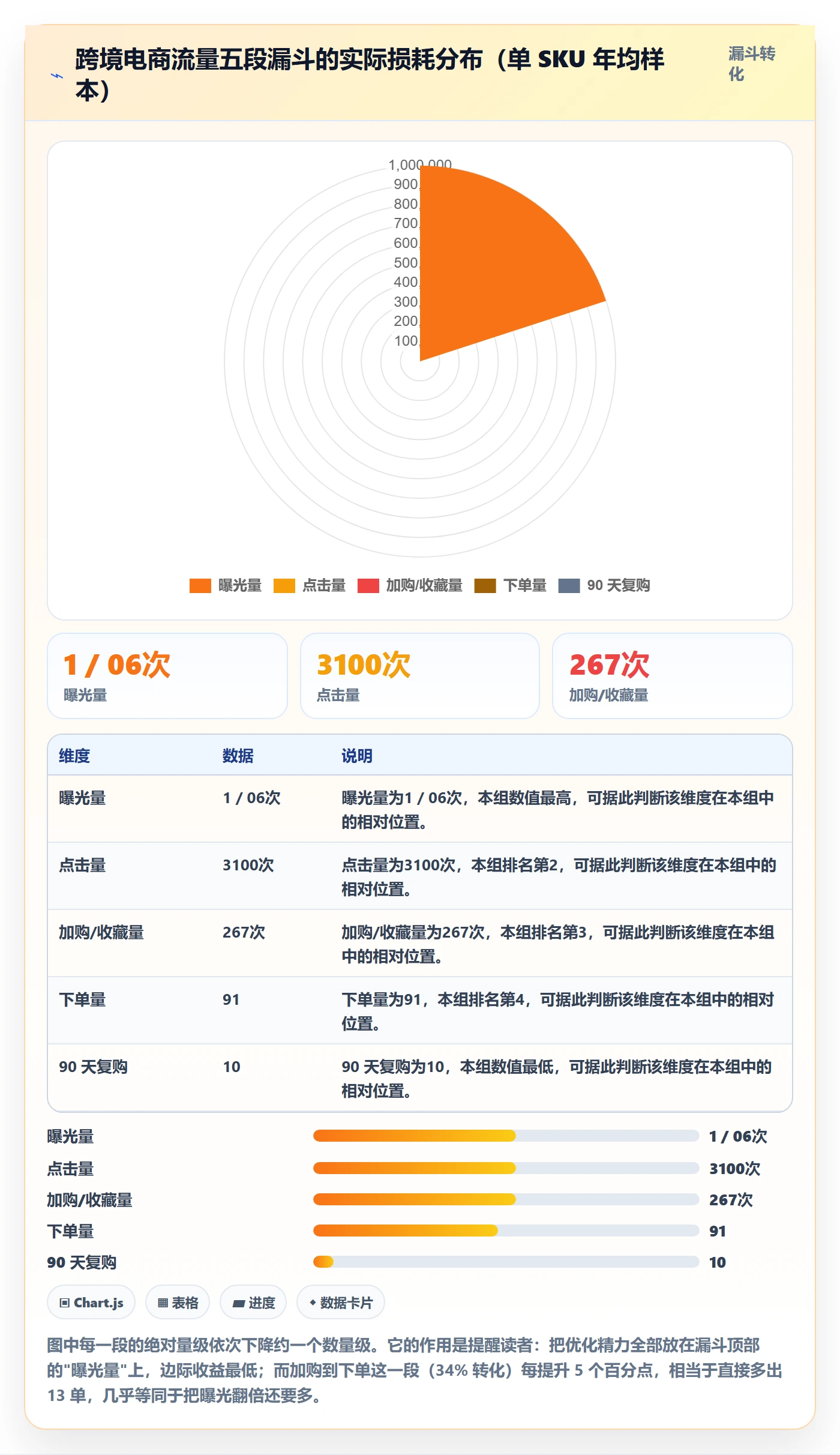Open the 曝光量 stat card
Viewport: 840px width, 1455px height.
click(167, 676)
